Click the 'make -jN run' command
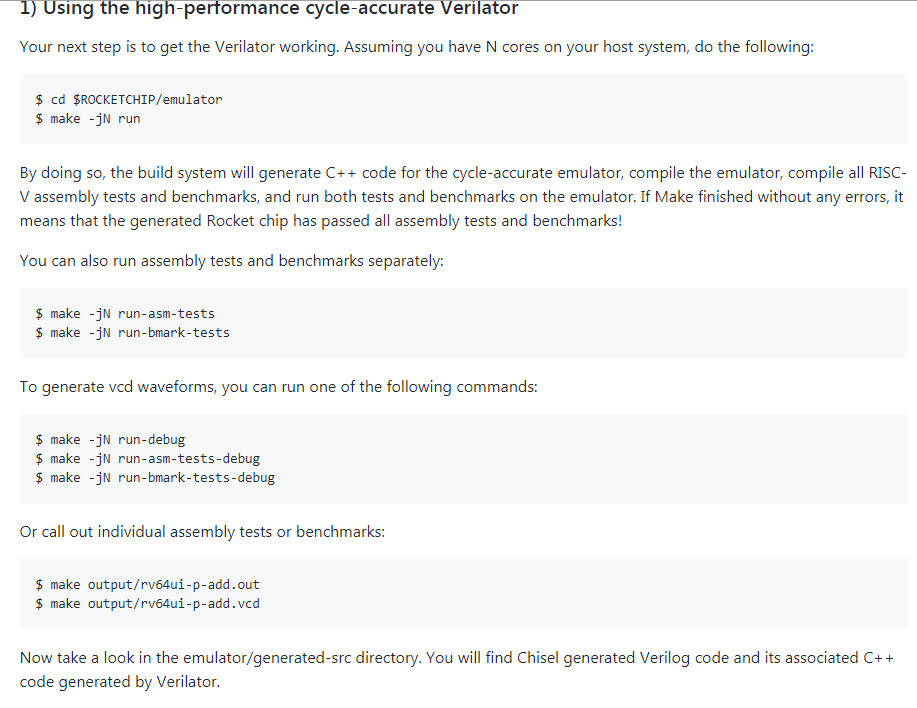917x708 pixels. point(88,119)
